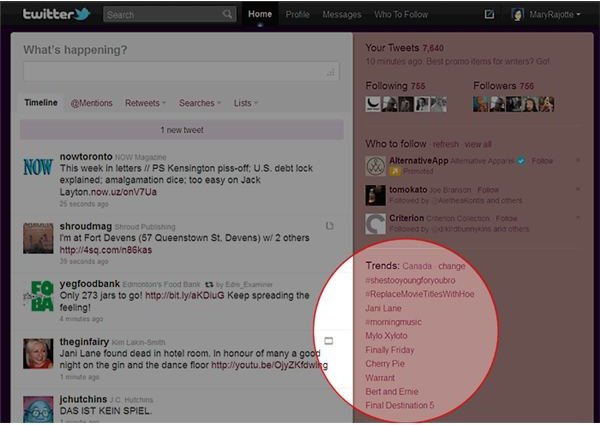Click Your Tweets 7,640 heading
This screenshot has width=600, height=425.
404,48
